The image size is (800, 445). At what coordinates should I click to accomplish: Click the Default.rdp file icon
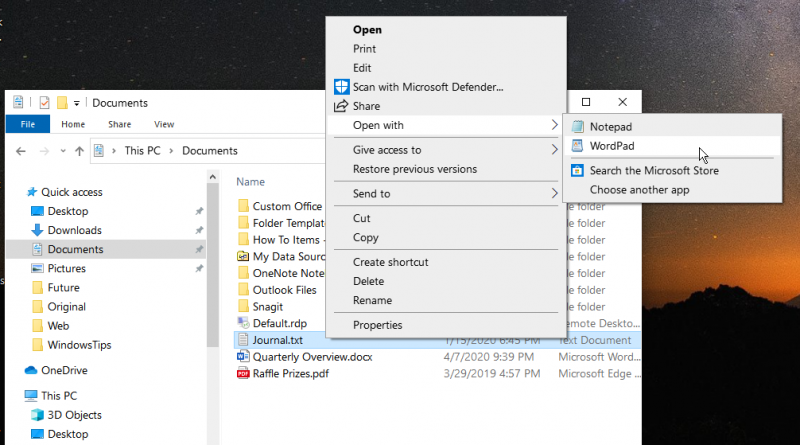click(x=243, y=323)
